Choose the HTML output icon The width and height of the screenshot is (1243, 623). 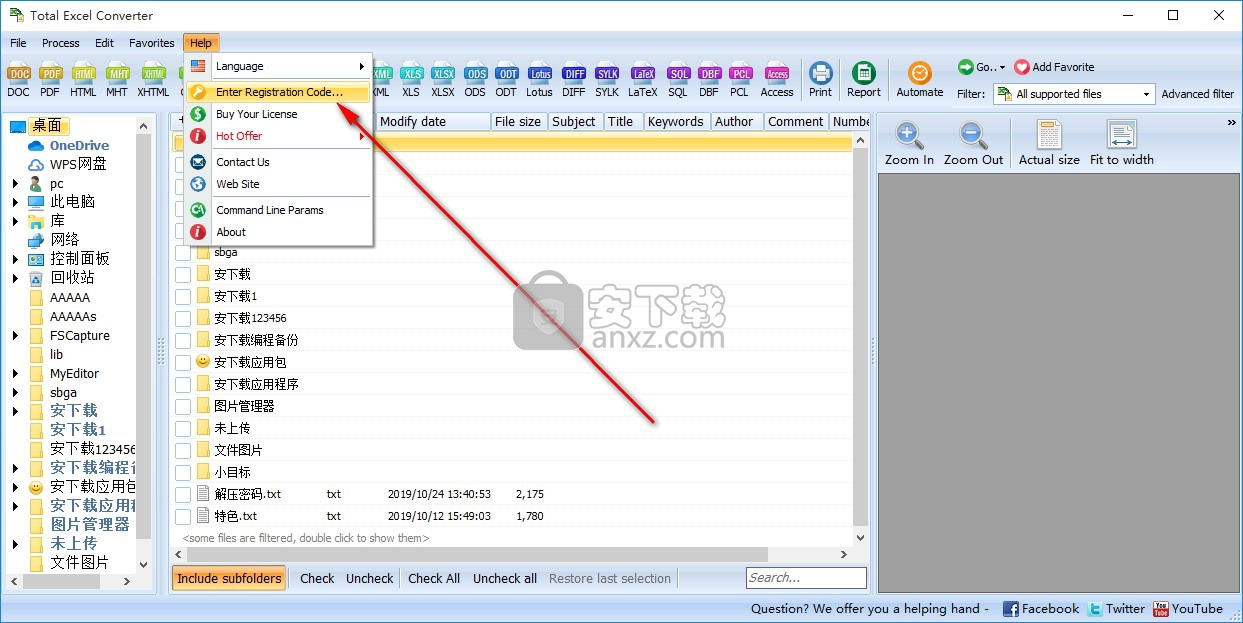pos(84,80)
